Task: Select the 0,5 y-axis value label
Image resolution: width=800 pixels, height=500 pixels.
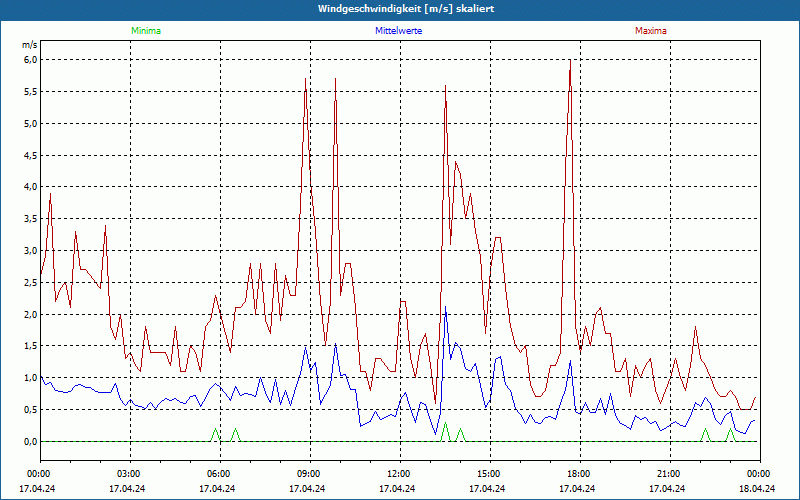Action: click(x=29, y=410)
